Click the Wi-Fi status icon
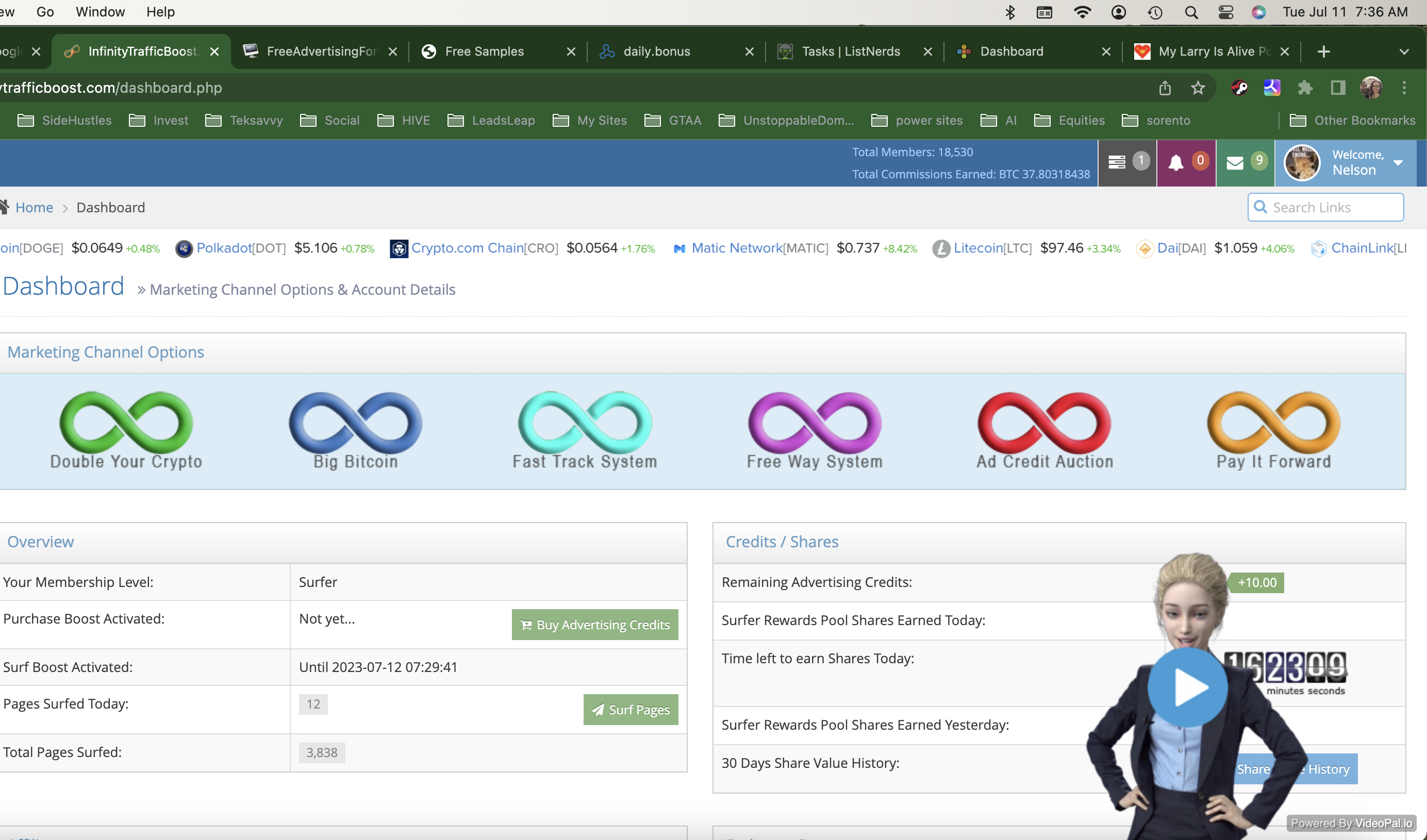This screenshot has height=840, width=1427. pyautogui.click(x=1082, y=12)
